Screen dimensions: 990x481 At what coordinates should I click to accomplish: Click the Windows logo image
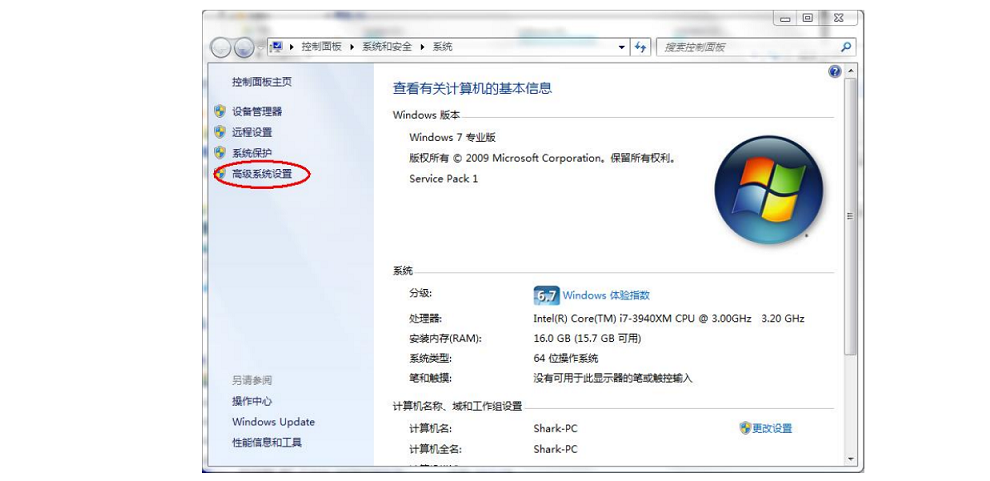pyautogui.click(x=768, y=189)
